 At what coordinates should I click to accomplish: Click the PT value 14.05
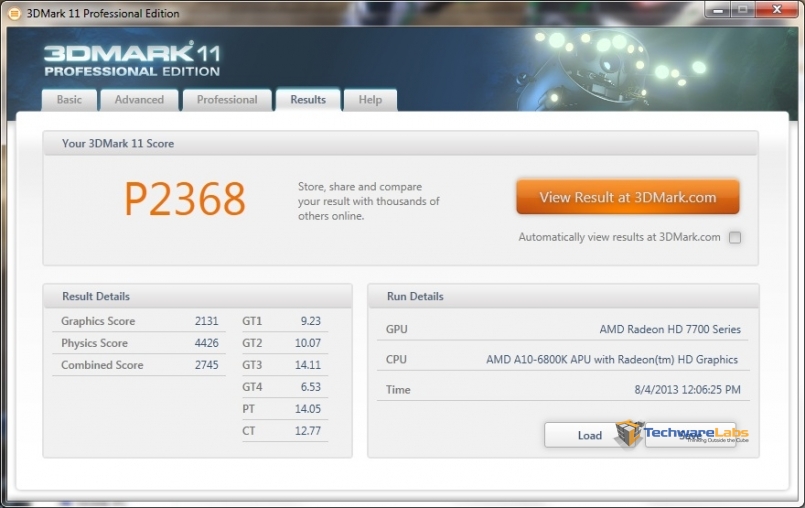308,409
